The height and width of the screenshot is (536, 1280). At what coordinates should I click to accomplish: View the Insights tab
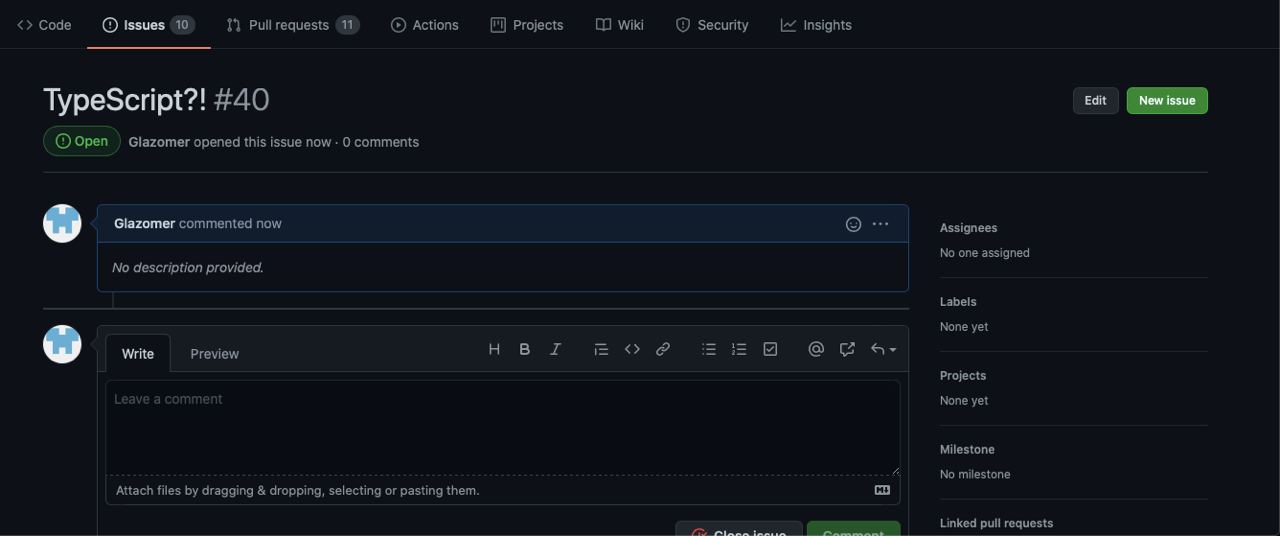click(x=816, y=25)
